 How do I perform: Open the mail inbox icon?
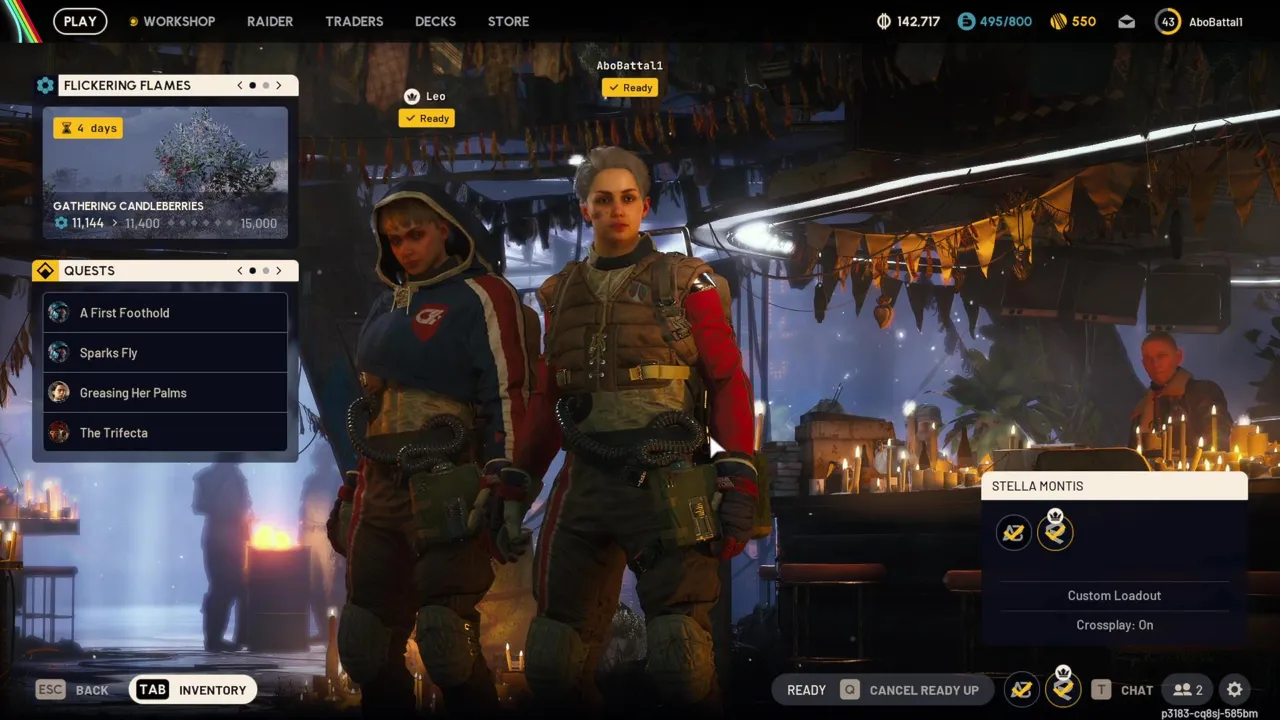1127,22
